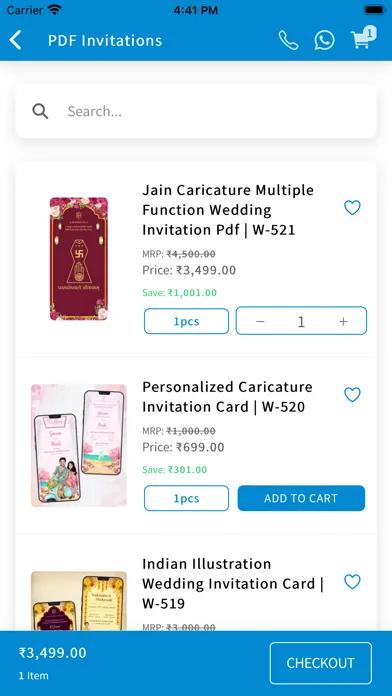This screenshot has height=696, width=392.
Task: Favorite the Indian Illustration W-519 card
Action: pyautogui.click(x=352, y=581)
